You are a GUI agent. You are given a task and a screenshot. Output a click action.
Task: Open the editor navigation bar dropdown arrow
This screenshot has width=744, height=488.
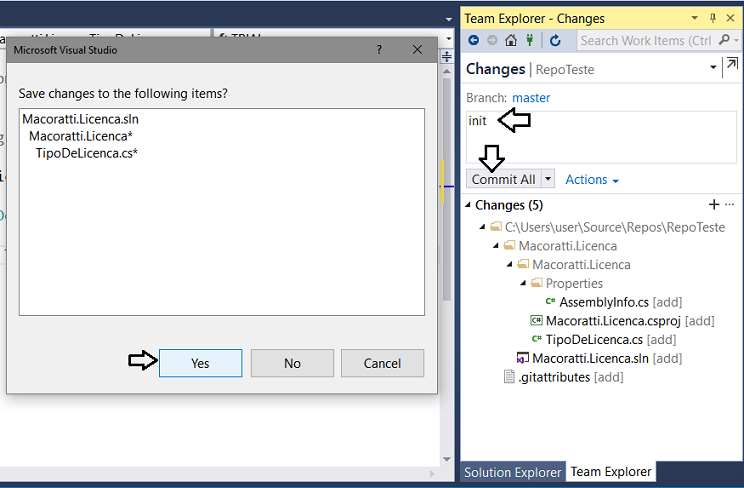click(x=449, y=38)
